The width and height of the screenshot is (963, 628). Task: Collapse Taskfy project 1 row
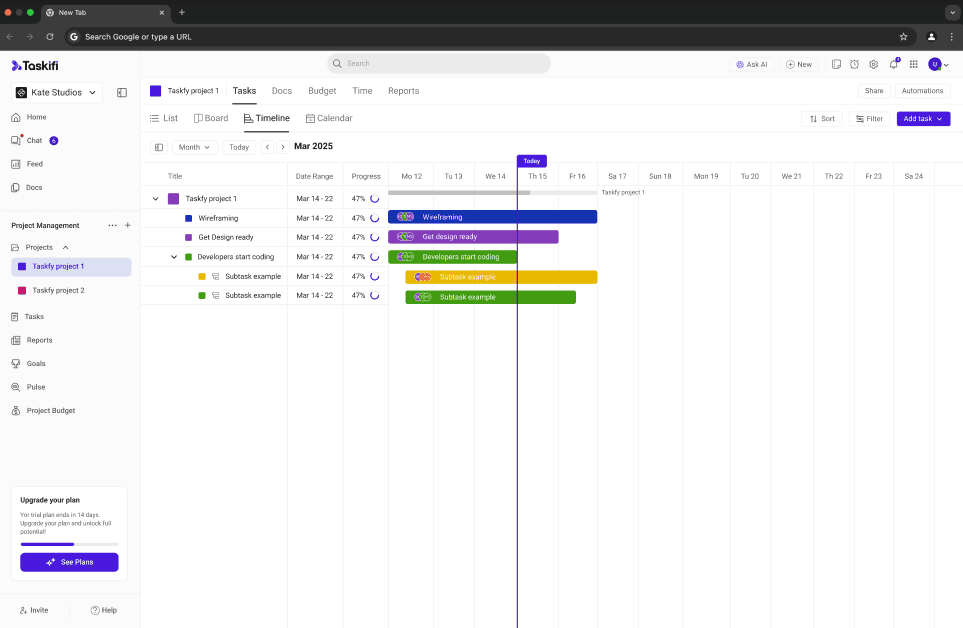point(155,199)
